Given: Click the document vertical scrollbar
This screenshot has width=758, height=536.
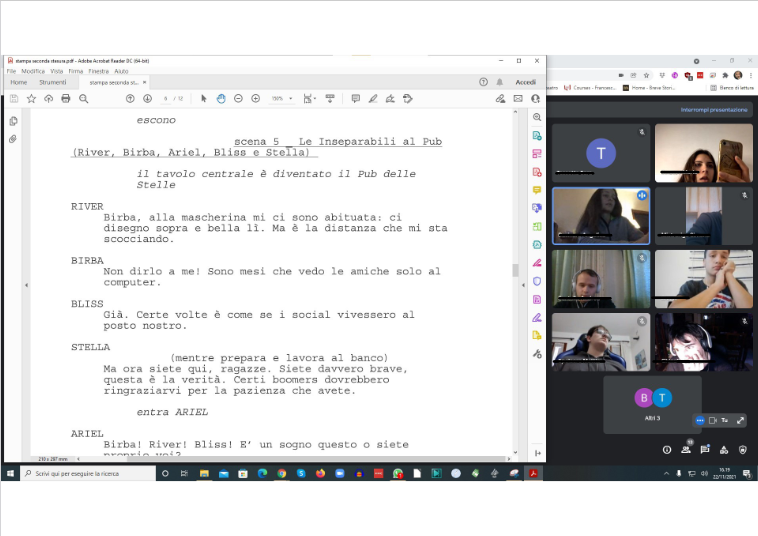Looking at the screenshot, I should tap(515, 269).
